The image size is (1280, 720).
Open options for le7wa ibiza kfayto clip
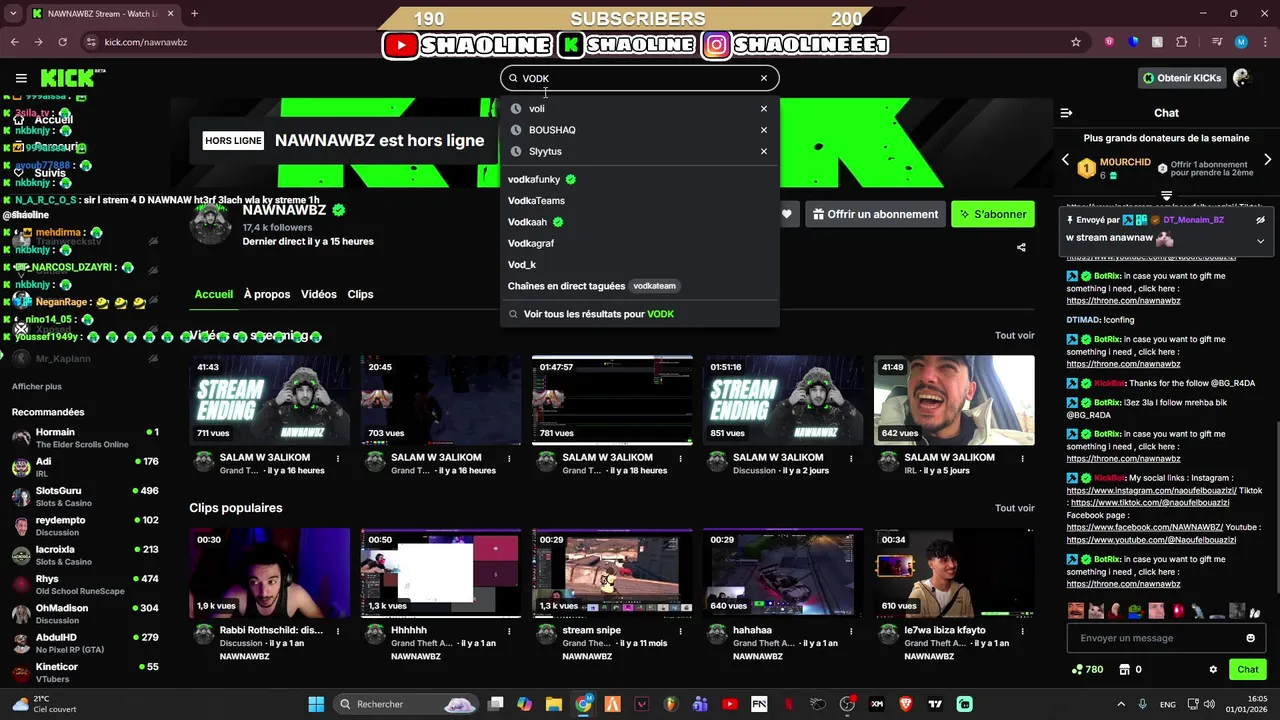[1022, 631]
